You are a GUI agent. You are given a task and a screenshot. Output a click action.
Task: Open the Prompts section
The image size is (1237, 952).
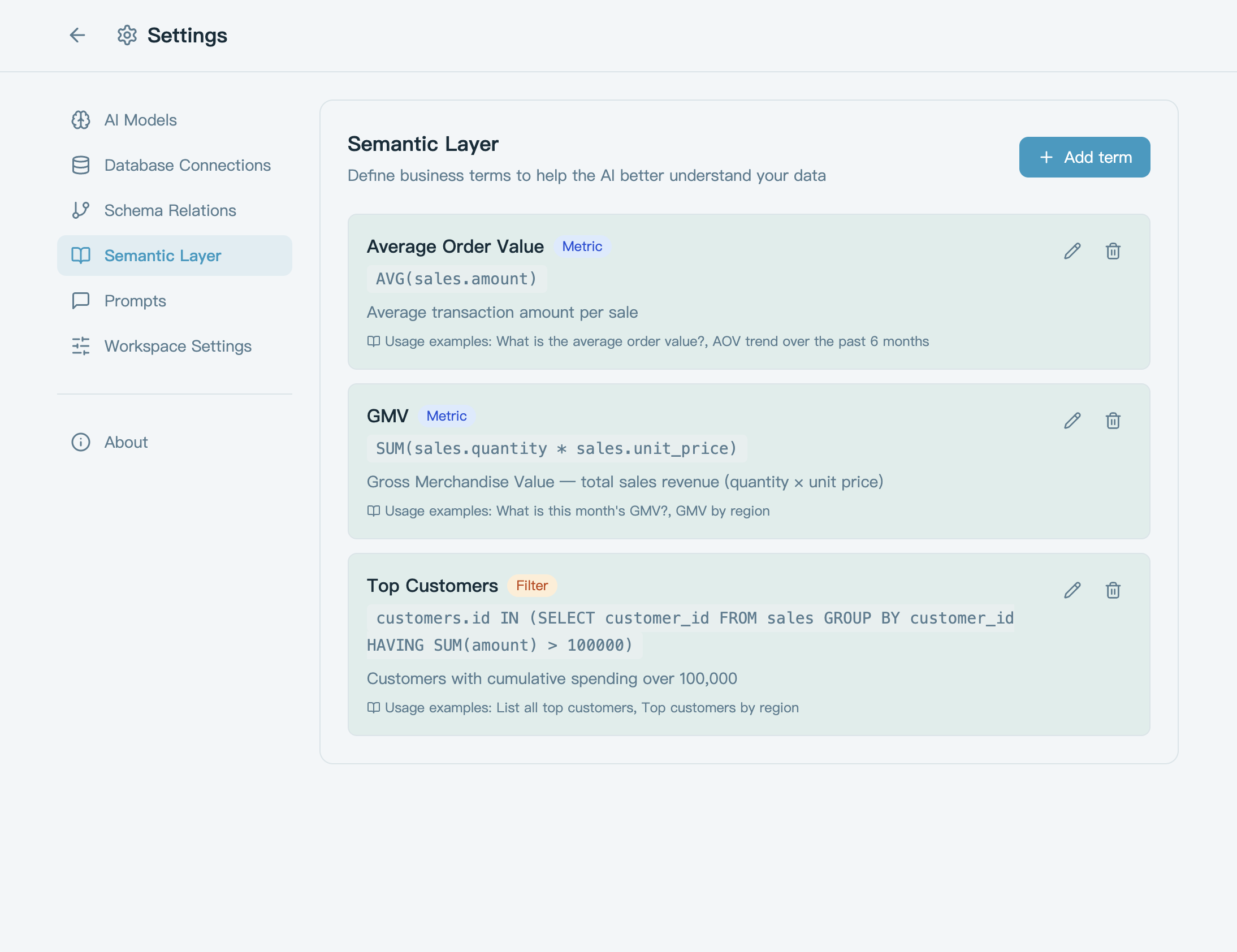175,301
